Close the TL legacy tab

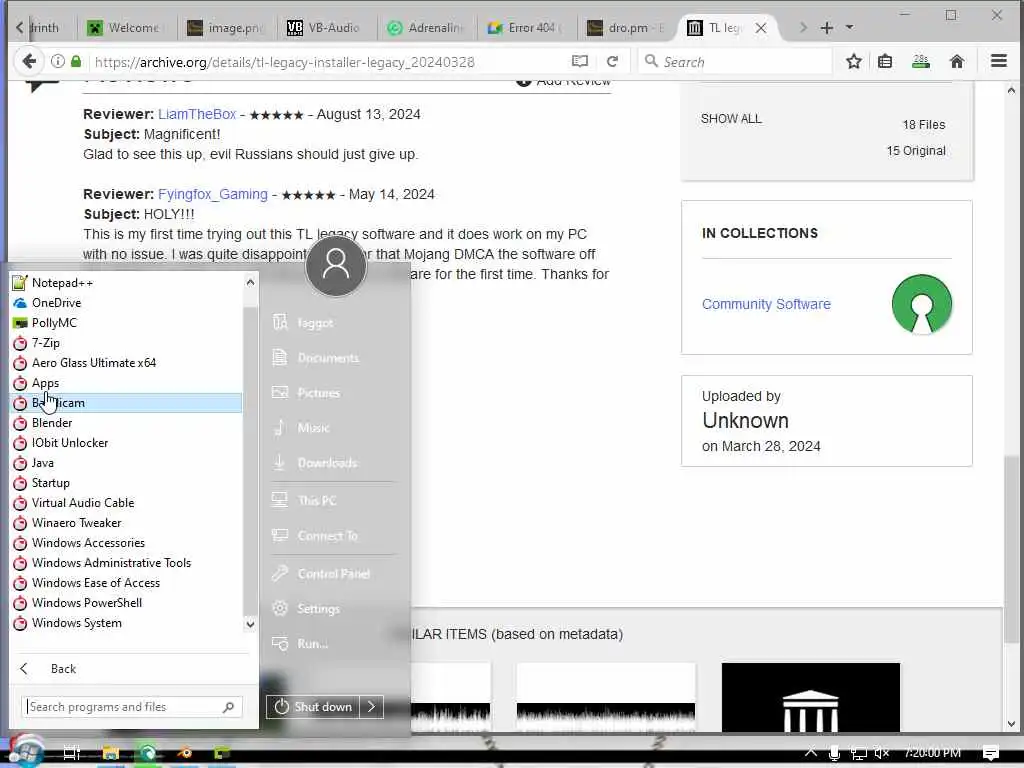[x=761, y=28]
